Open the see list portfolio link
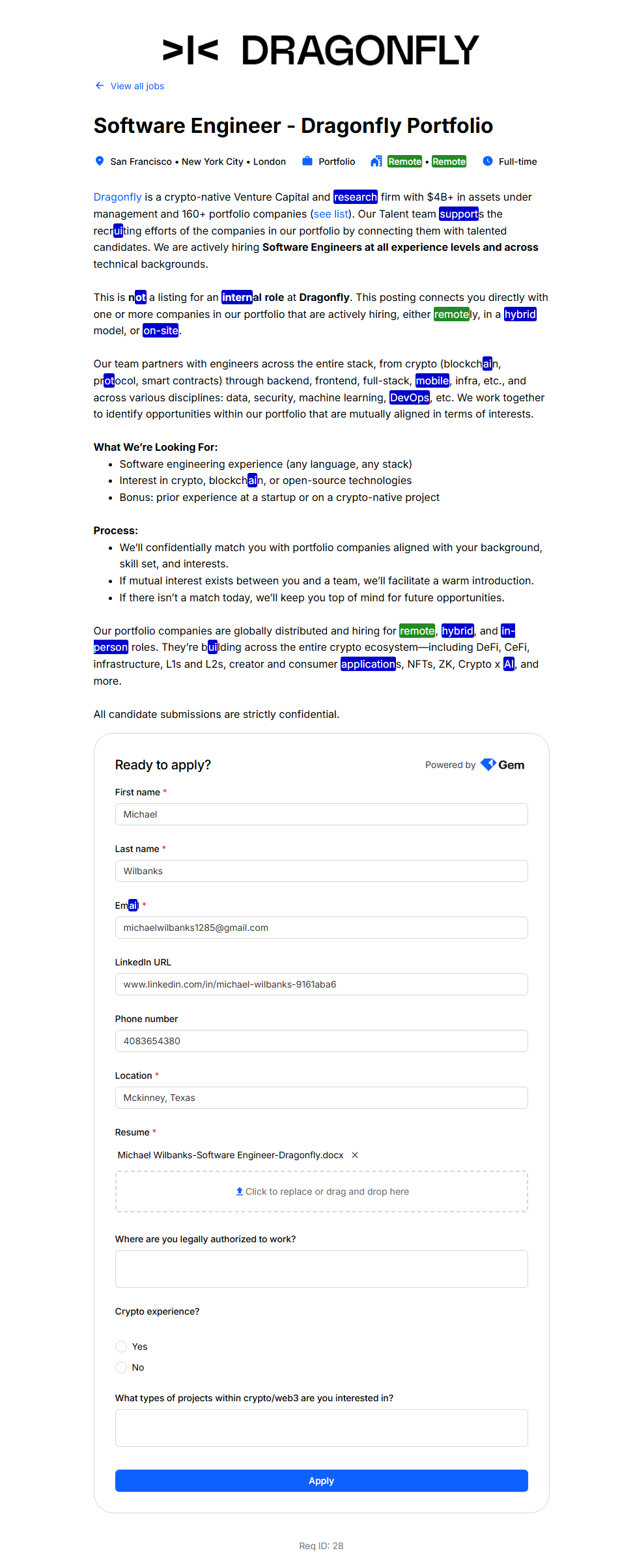The height and width of the screenshot is (1568, 633). point(331,214)
